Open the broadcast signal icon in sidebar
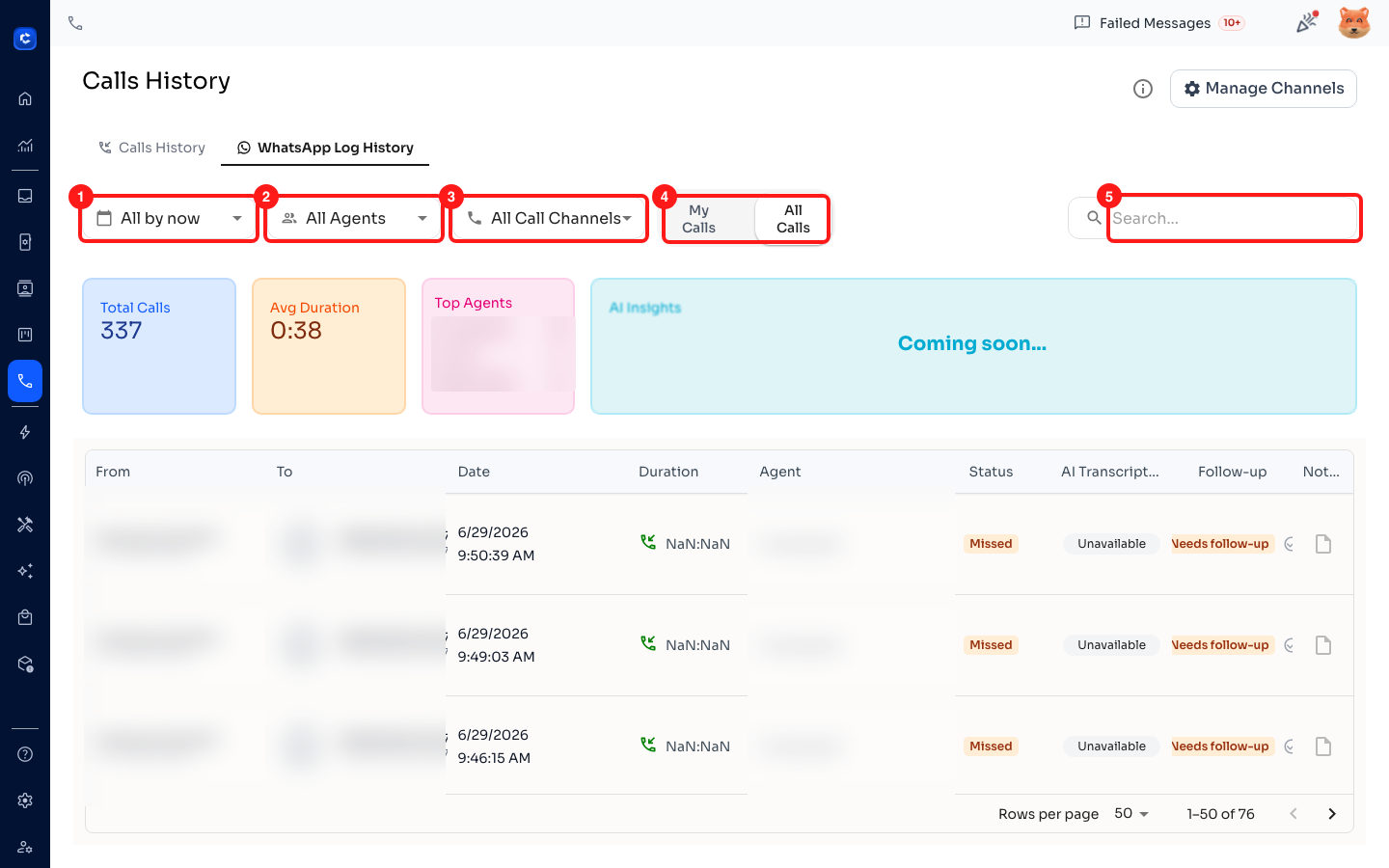The width and height of the screenshot is (1389, 868). point(25,478)
